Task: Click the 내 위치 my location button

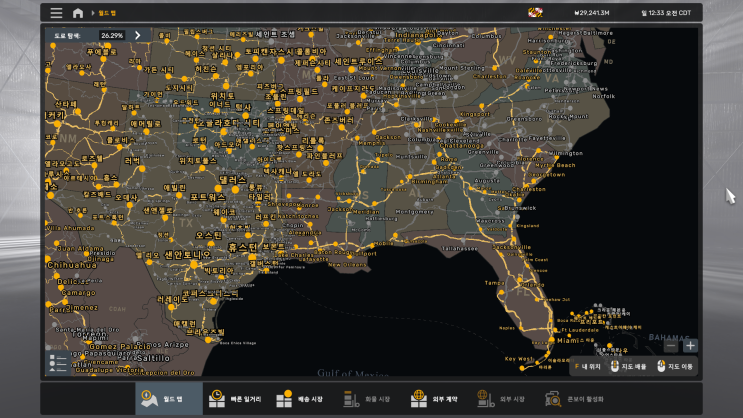Action: [x=588, y=366]
